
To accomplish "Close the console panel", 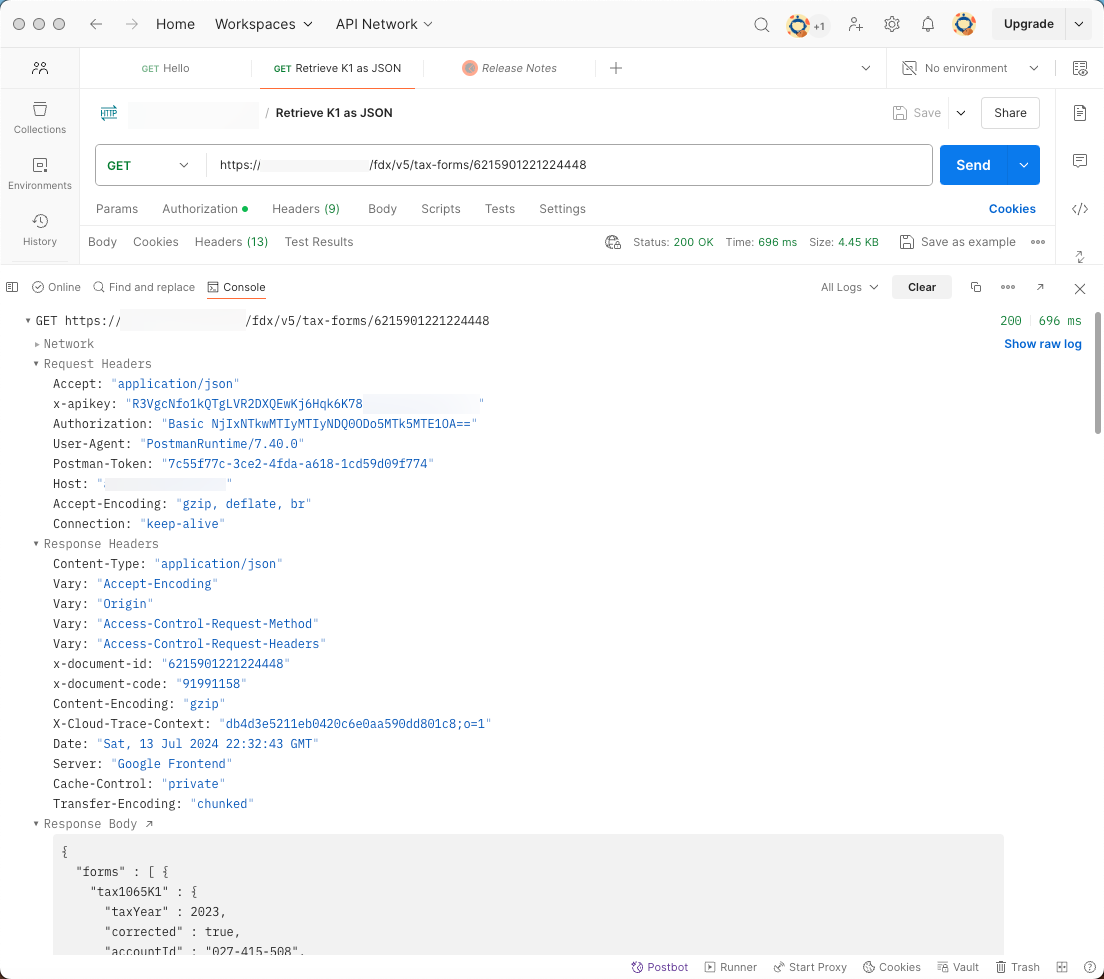I will 1079,288.
